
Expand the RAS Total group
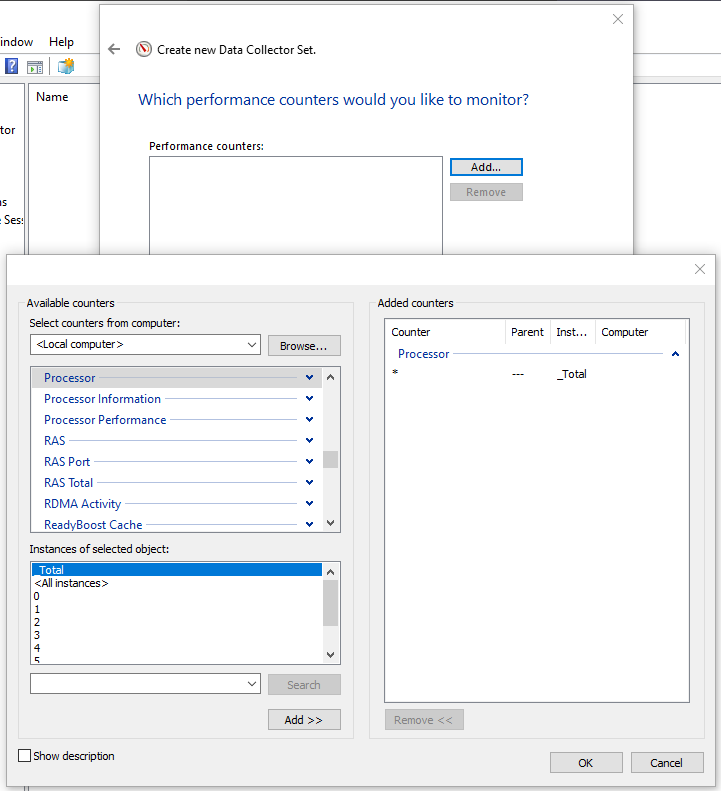[309, 483]
